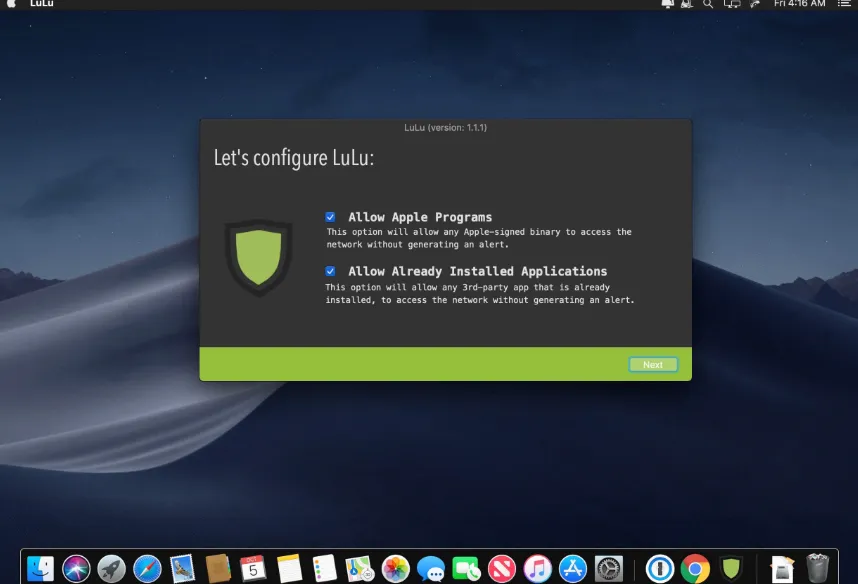Open iTunes music icon in Dock
The image size is (858, 584).
[537, 568]
